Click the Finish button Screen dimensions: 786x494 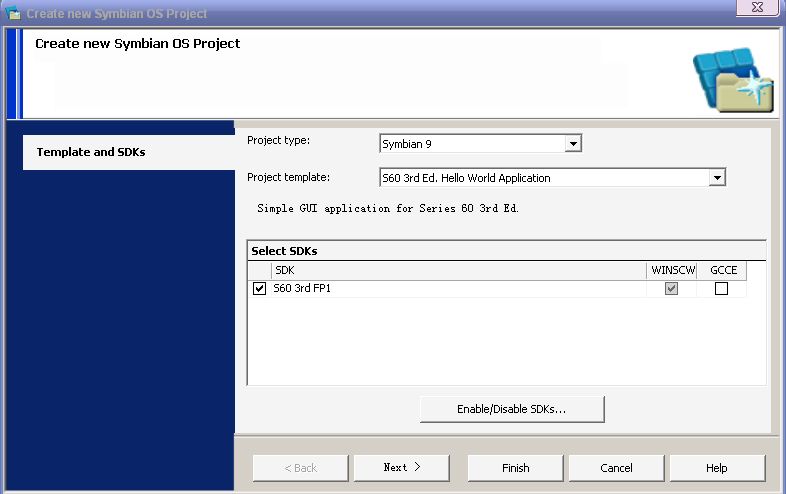click(x=515, y=468)
